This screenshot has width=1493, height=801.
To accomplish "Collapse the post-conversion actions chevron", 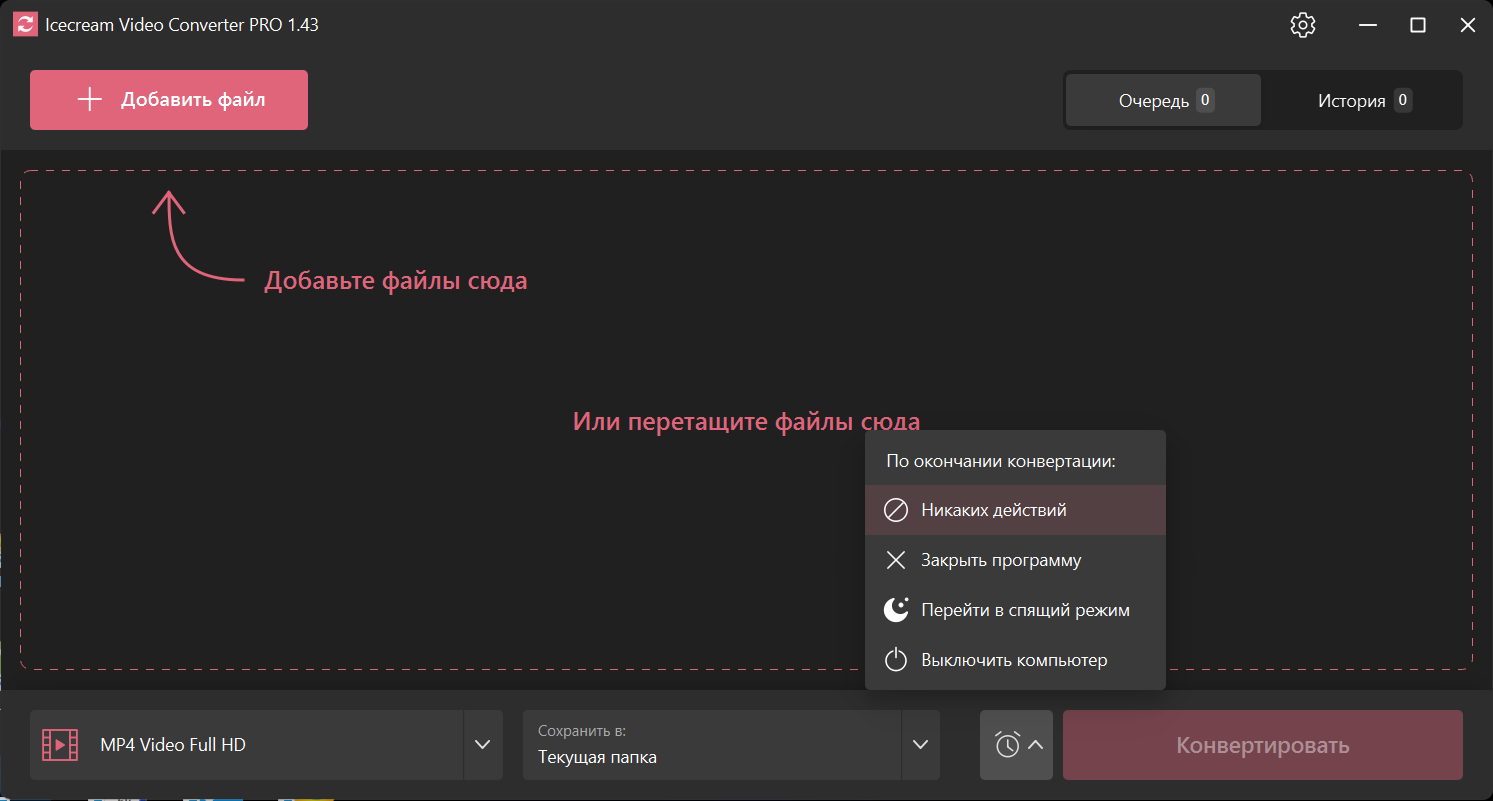I will (1036, 745).
